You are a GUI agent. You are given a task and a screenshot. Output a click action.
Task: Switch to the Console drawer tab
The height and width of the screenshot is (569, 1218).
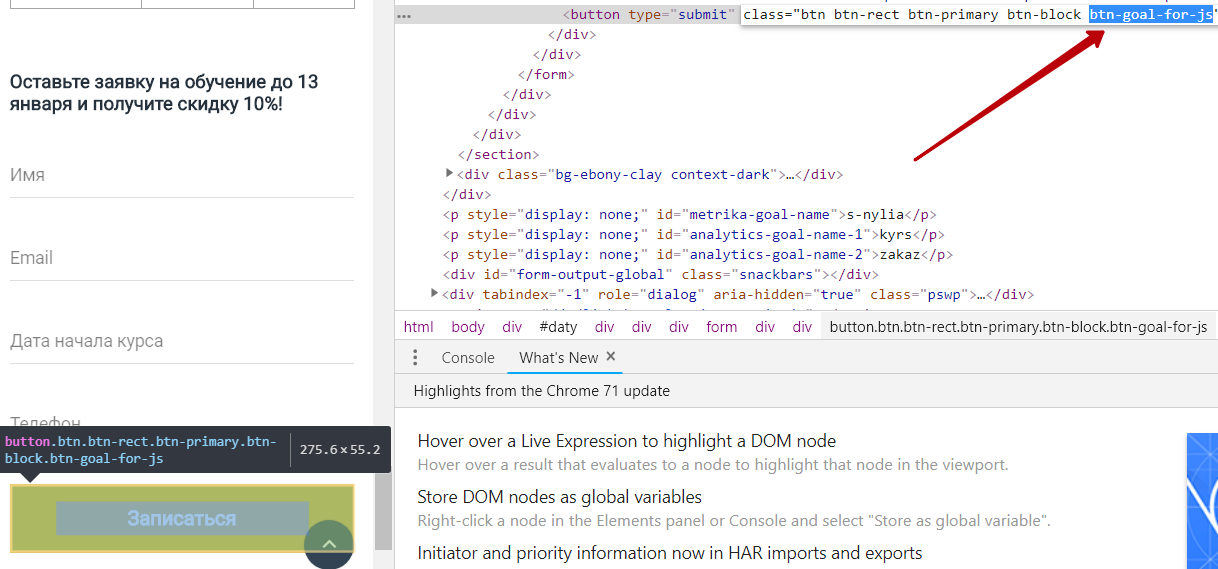468,358
